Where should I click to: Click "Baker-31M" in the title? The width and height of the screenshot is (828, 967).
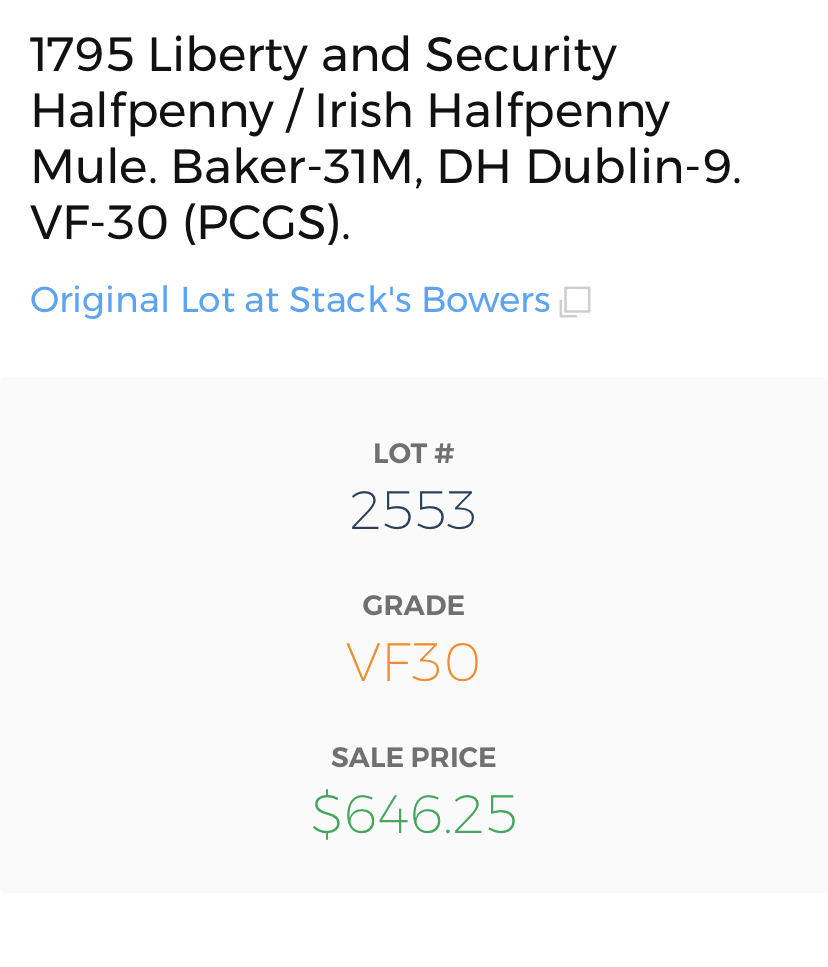(x=292, y=167)
